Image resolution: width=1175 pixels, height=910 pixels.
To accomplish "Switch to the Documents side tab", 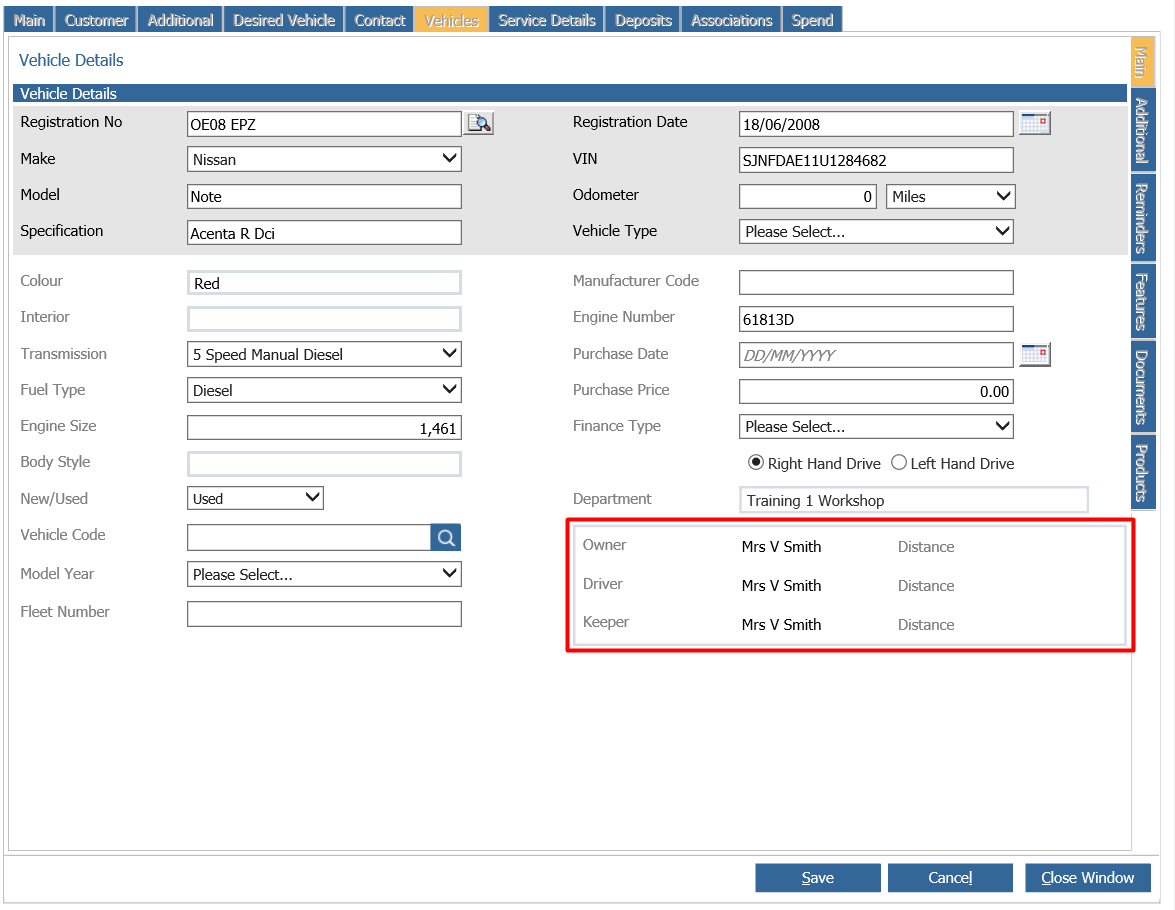I will 1142,387.
